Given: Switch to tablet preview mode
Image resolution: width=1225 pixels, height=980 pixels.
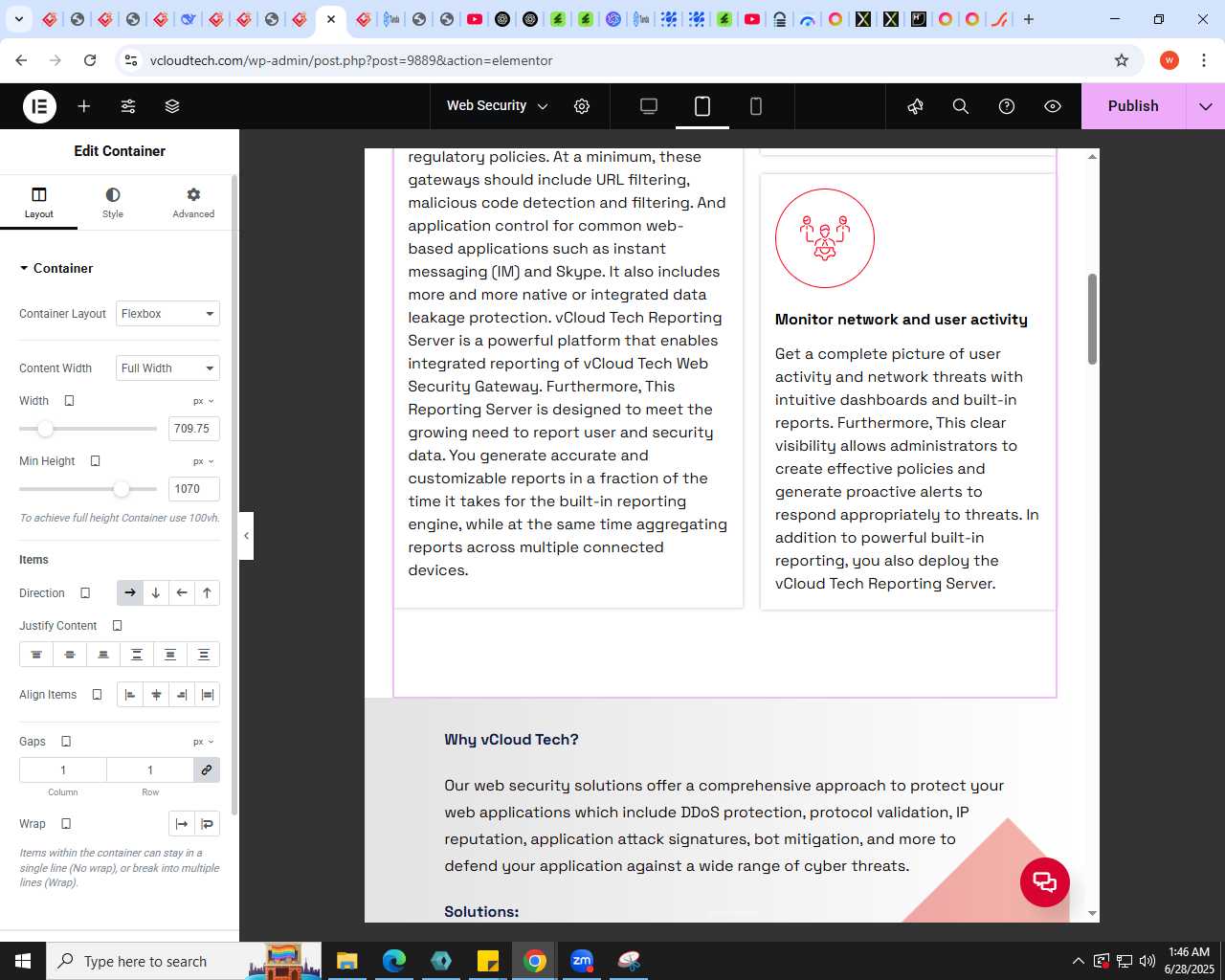Looking at the screenshot, I should coord(702,106).
